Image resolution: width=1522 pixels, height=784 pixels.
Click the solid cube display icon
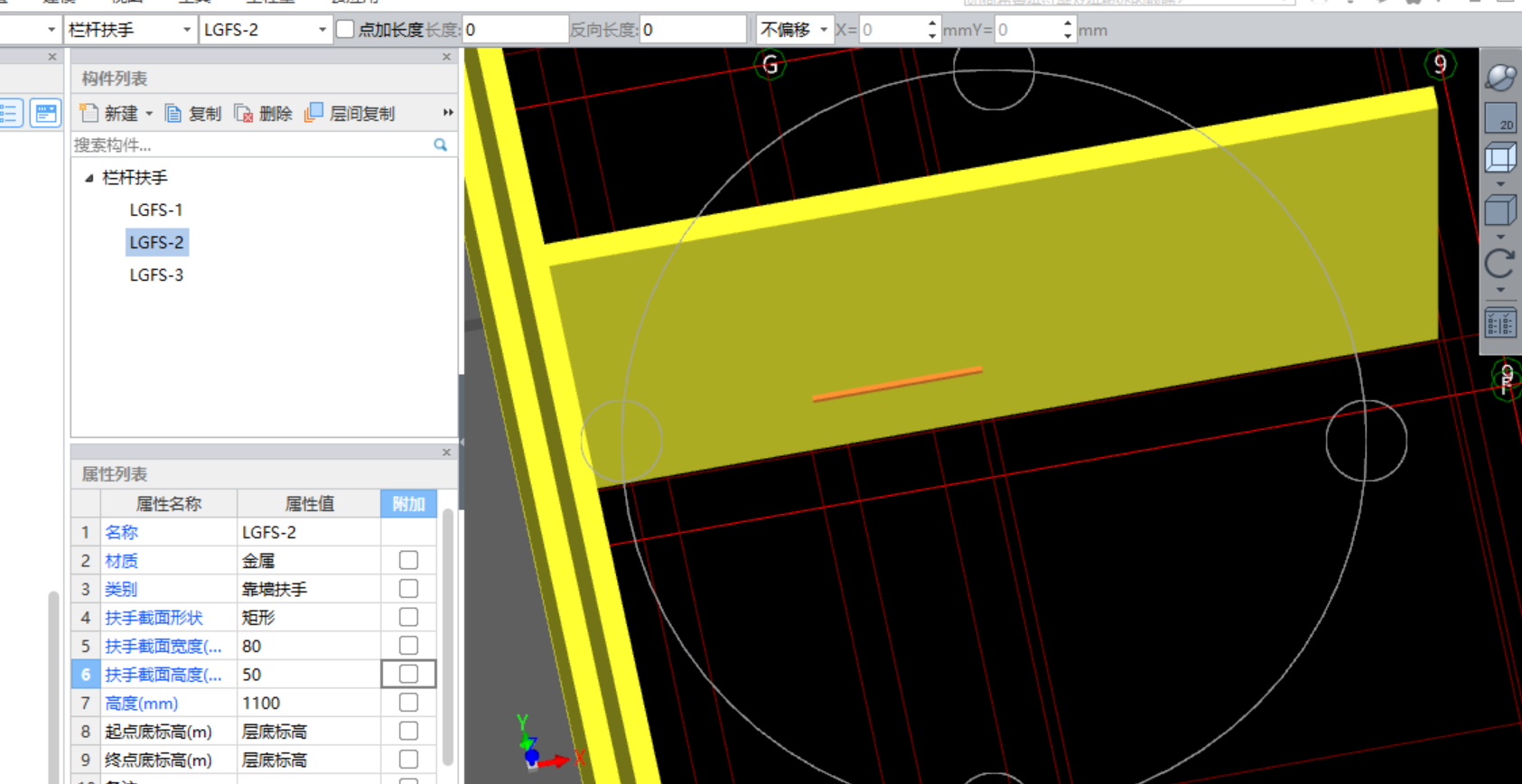[x=1500, y=211]
